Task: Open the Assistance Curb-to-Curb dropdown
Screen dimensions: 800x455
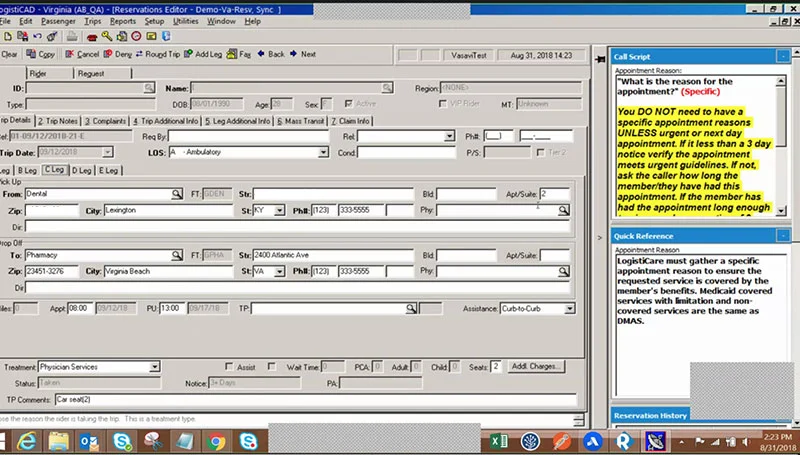Action: [x=569, y=309]
